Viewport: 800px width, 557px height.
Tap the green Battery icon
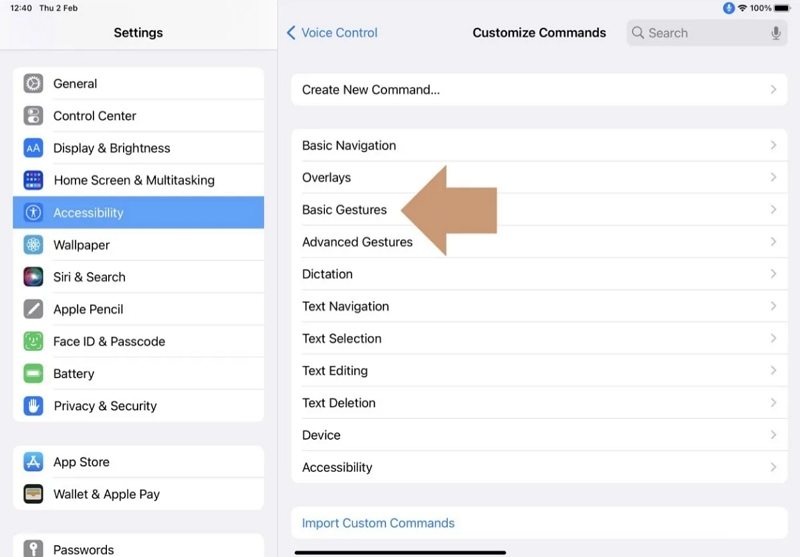coord(34,373)
